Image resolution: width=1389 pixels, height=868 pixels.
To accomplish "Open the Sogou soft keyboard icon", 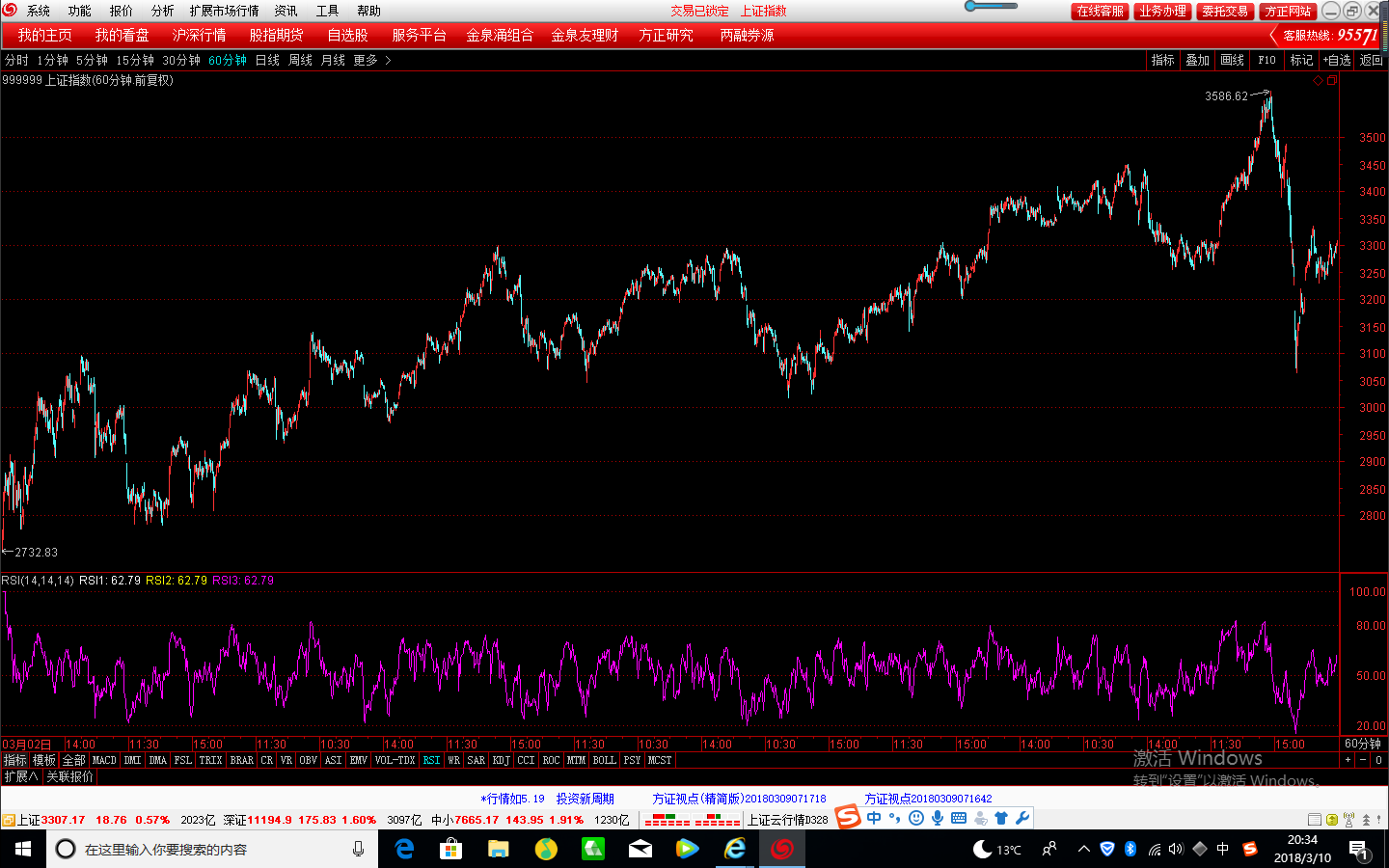I will point(959,818).
